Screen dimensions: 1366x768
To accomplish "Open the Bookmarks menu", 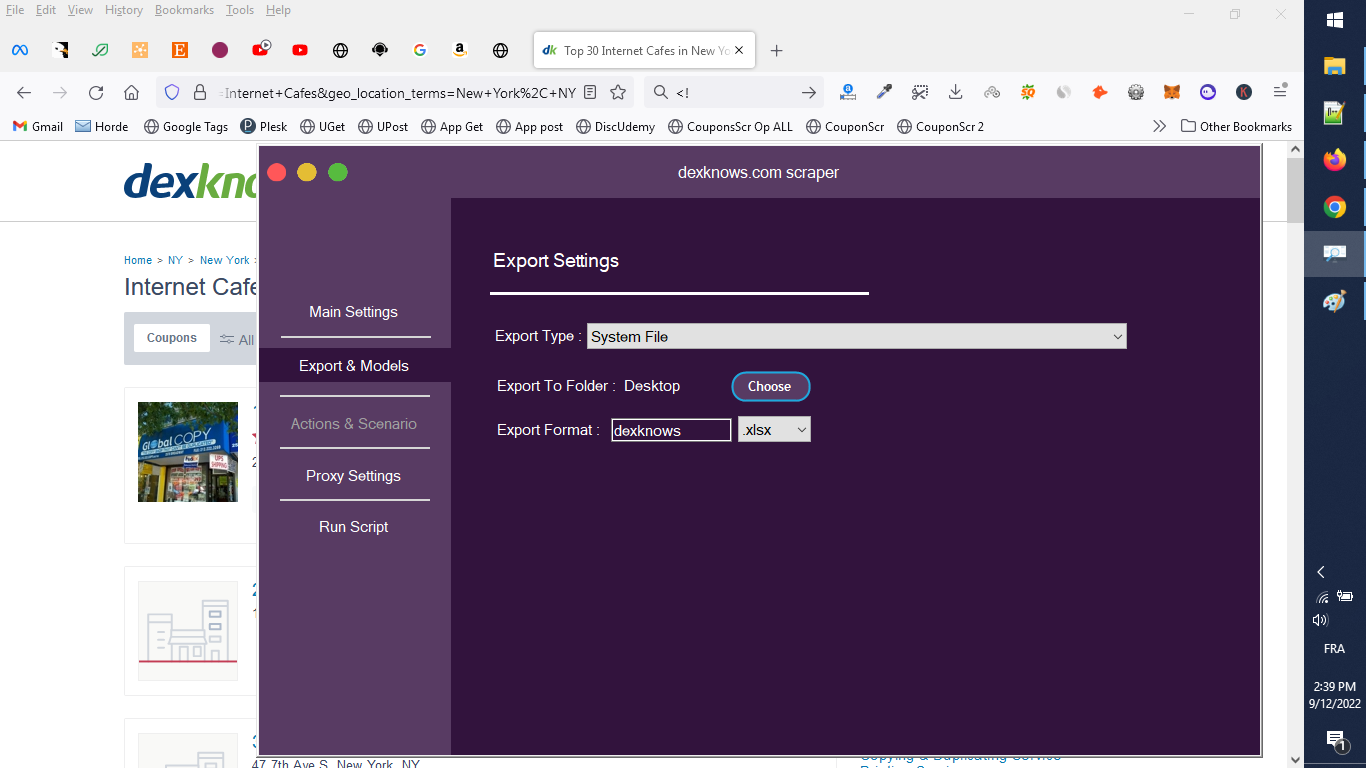I will [184, 10].
